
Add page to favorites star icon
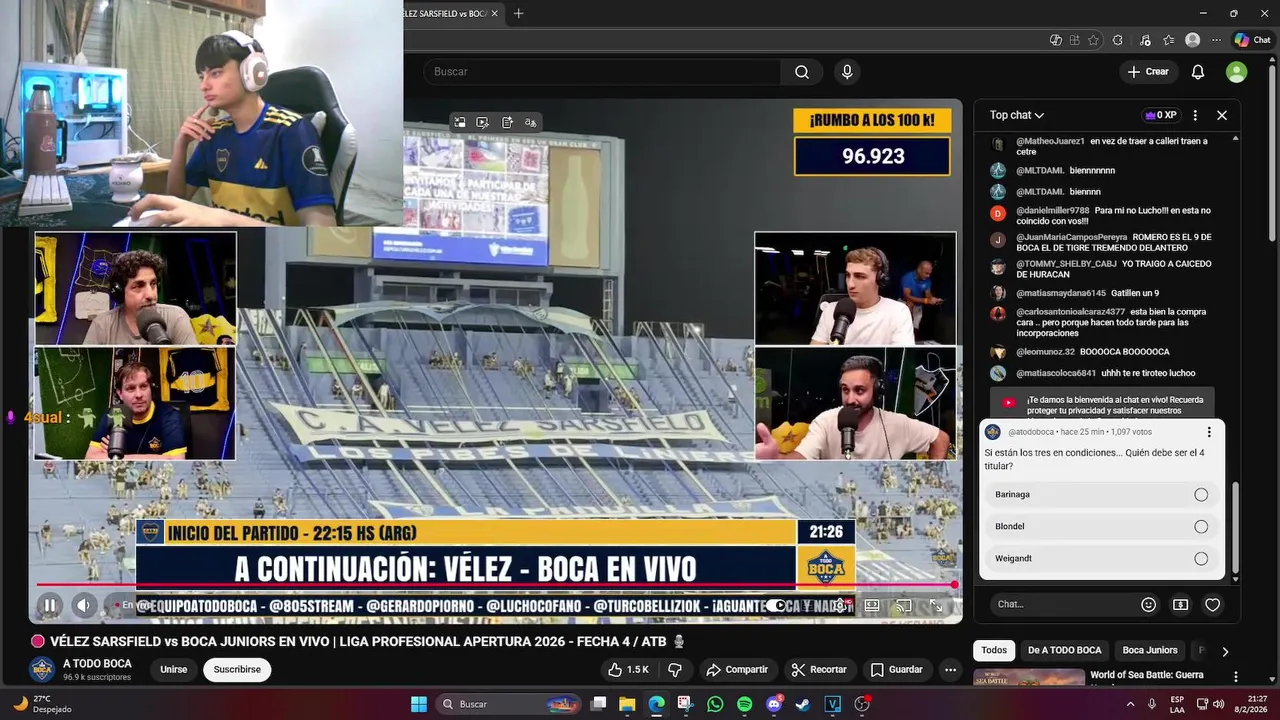pyautogui.click(x=1093, y=40)
